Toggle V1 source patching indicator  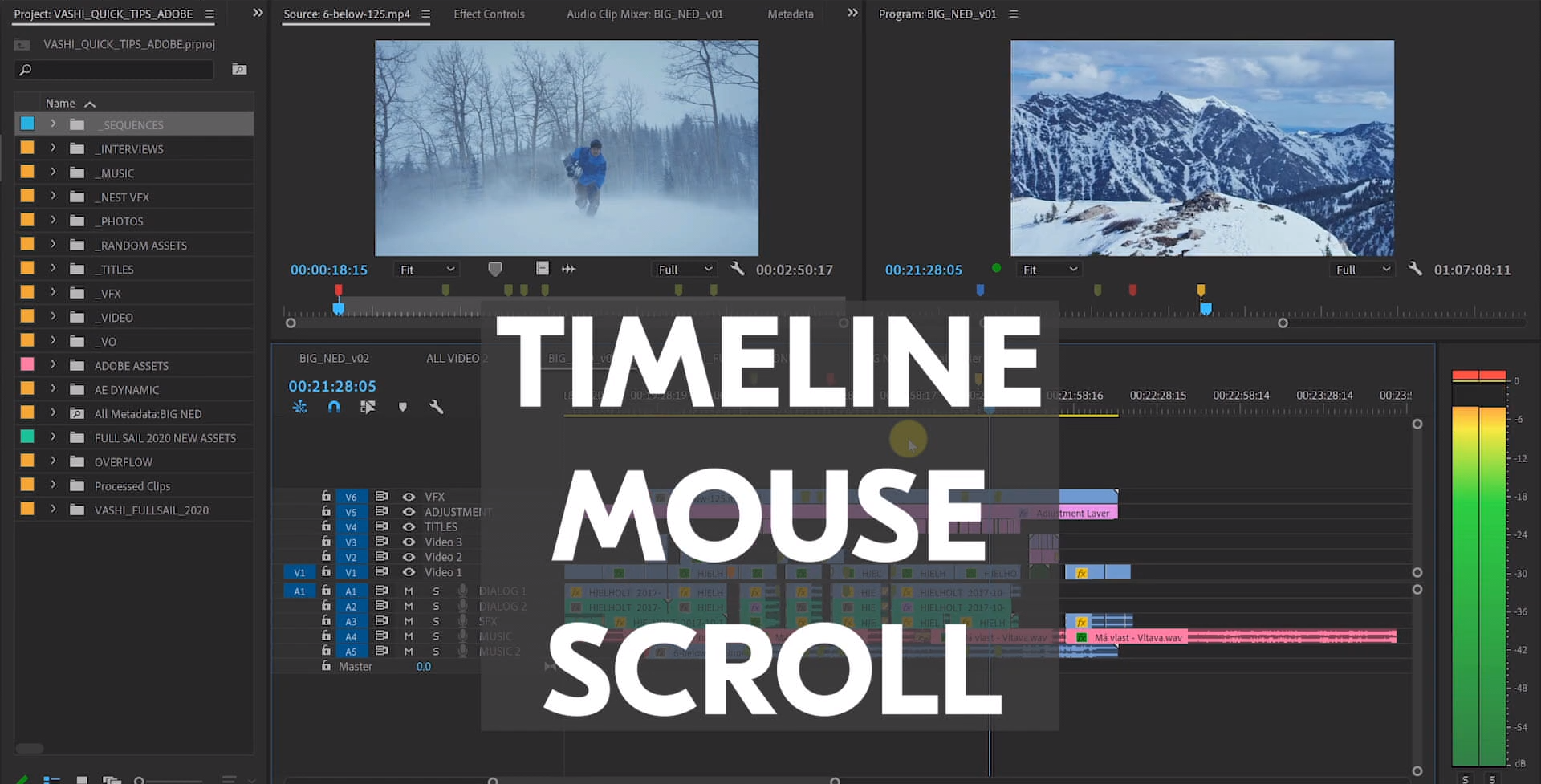click(299, 572)
